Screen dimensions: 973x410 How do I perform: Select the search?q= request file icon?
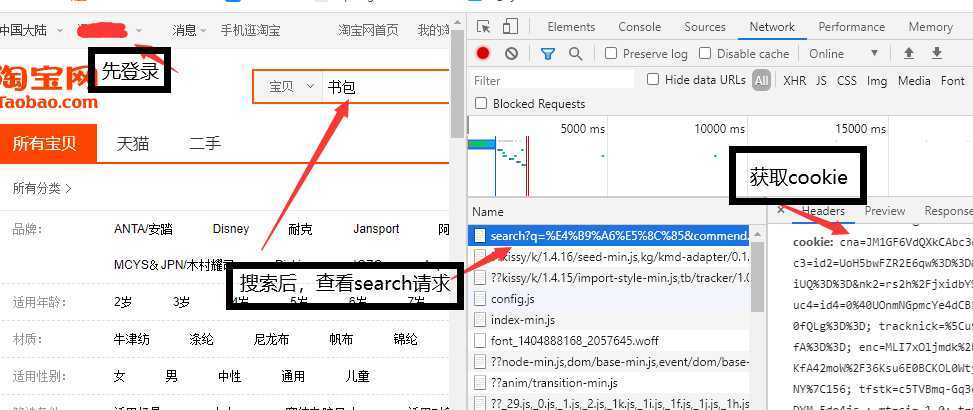click(x=480, y=236)
